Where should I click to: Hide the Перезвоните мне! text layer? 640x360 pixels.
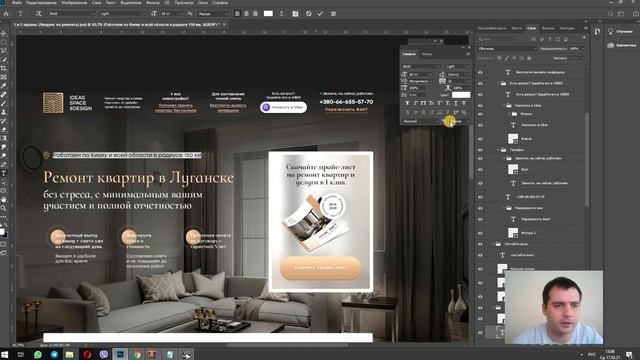[480, 219]
